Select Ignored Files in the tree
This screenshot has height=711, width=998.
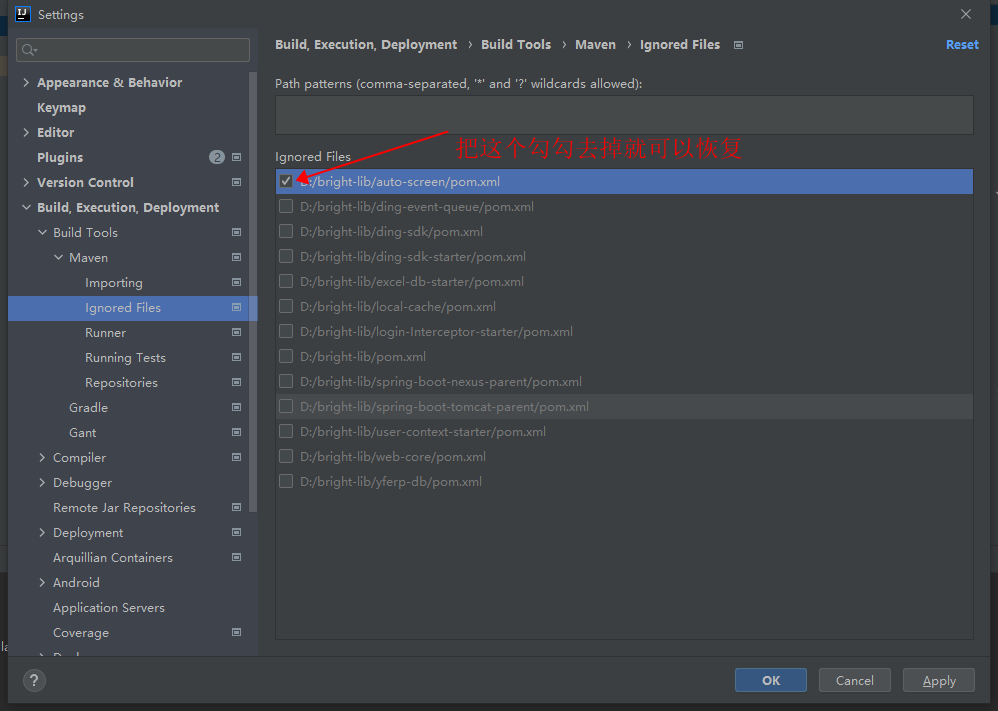pyautogui.click(x=132, y=308)
